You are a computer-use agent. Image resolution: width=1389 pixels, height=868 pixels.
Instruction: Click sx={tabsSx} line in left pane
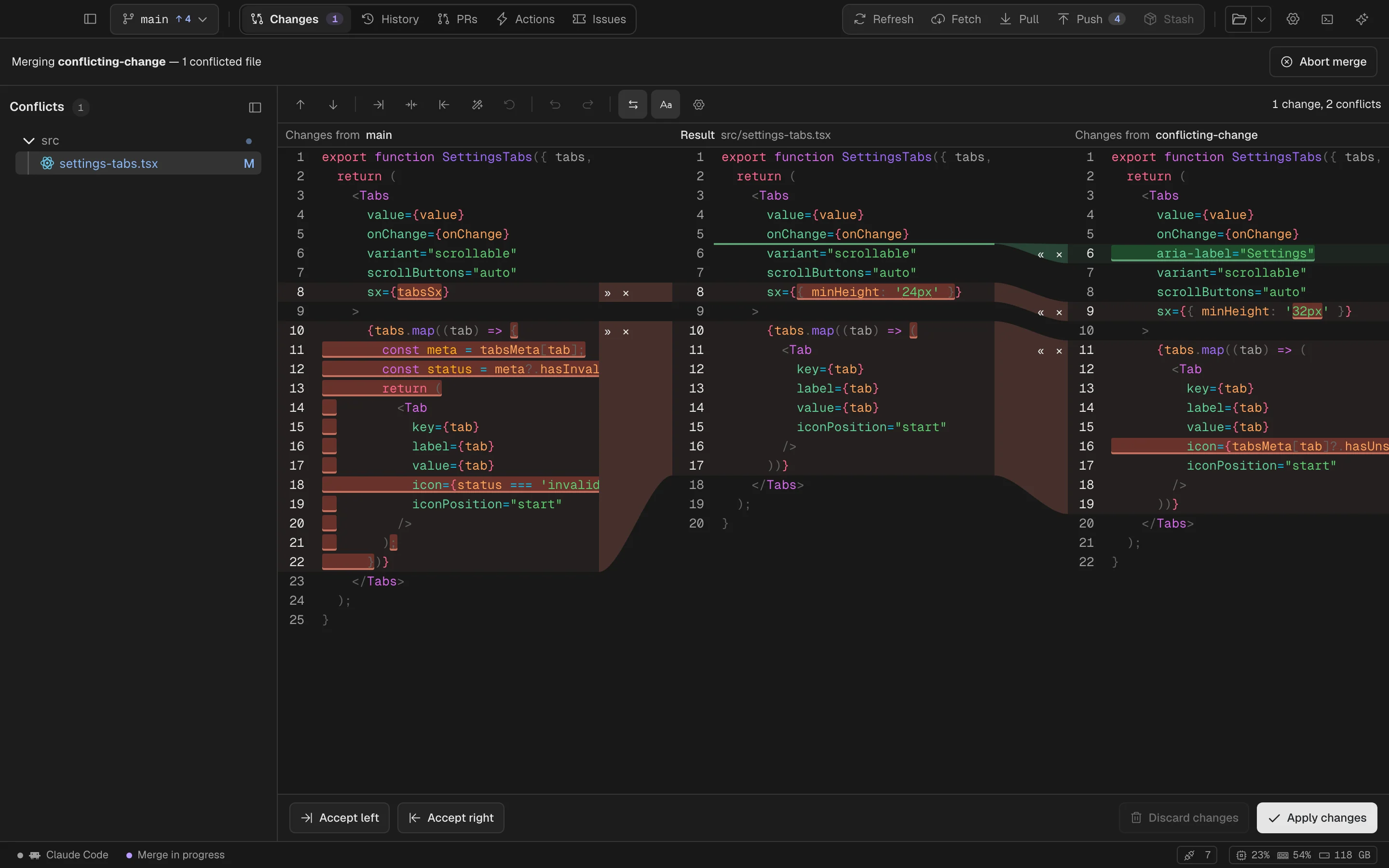(x=408, y=292)
